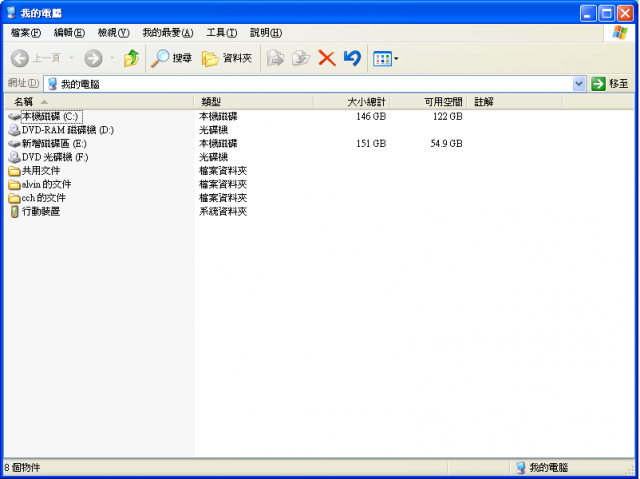Image resolution: width=640 pixels, height=479 pixels.
Task: Sort by the Type (類型) column header
Action: click(253, 102)
